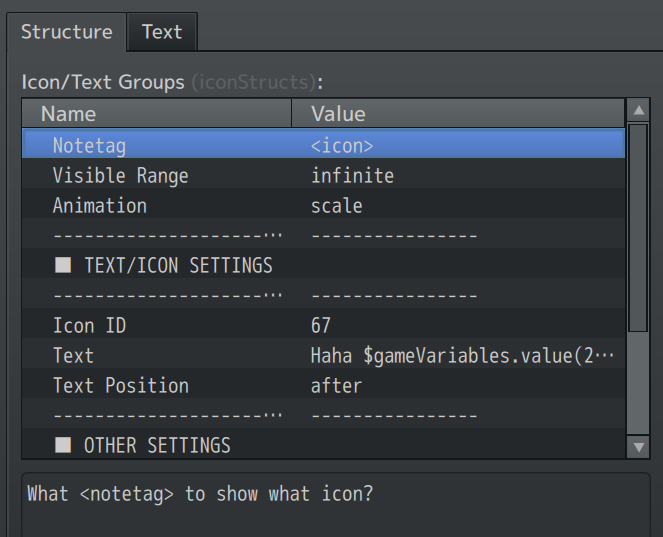This screenshot has height=537, width=663.
Task: Click the scroll up arrow
Action: [638, 110]
